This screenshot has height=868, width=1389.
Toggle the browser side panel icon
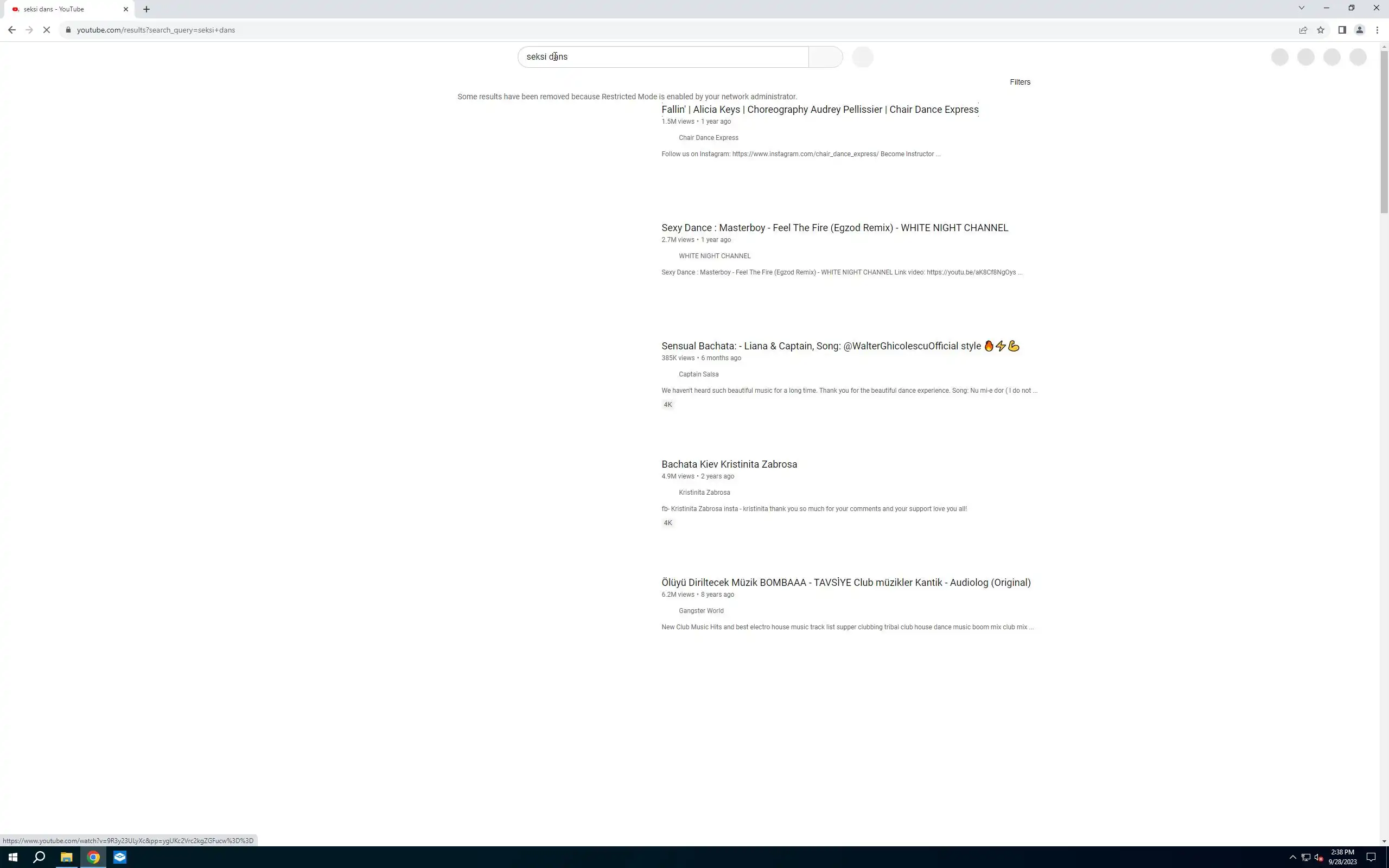tap(1342, 30)
